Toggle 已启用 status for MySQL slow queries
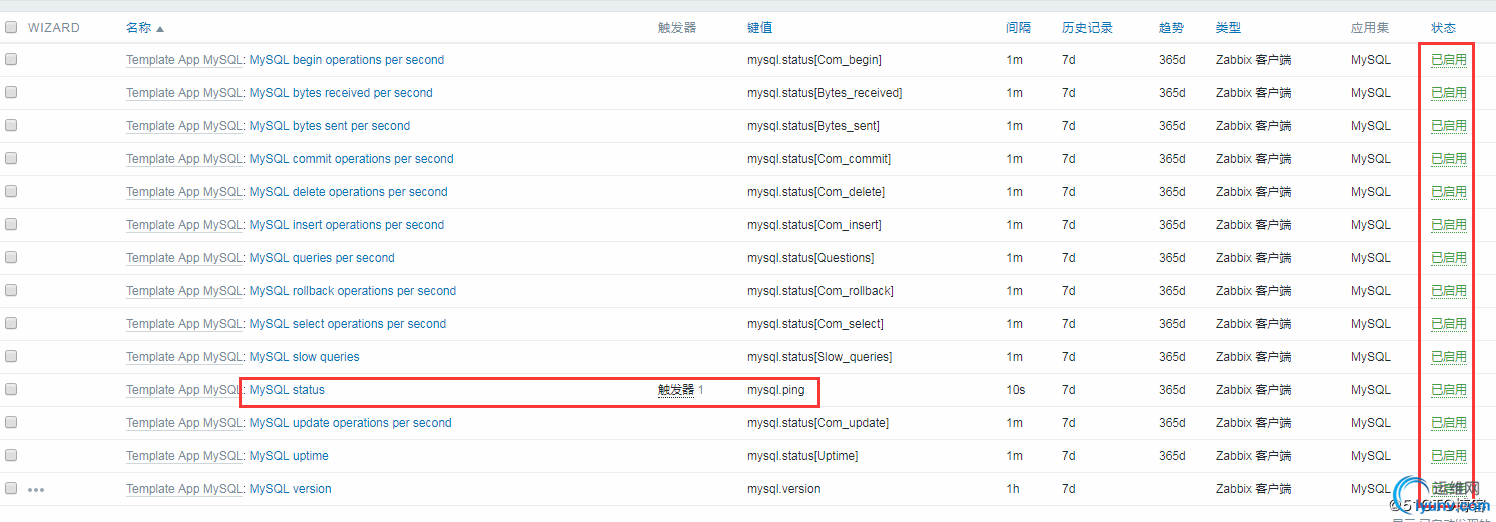Screen dimensions: 1496x522 pyautogui.click(x=1448, y=357)
